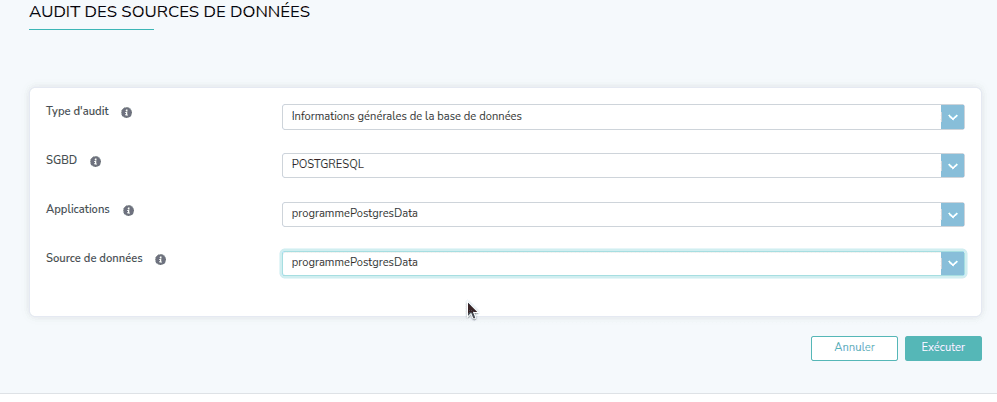Screen dimensions: 997x402
Task: Open the Source de données info icon
Action: 161,259
